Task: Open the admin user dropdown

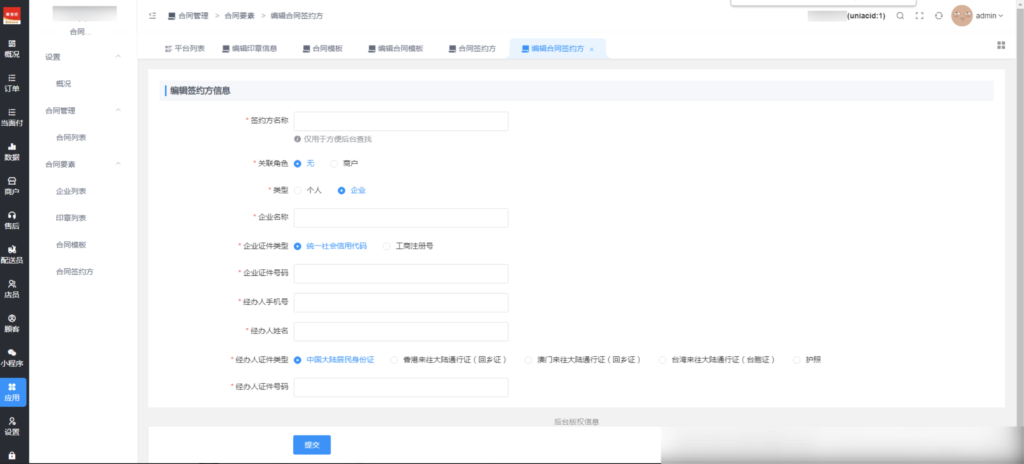Action: [x=990, y=16]
